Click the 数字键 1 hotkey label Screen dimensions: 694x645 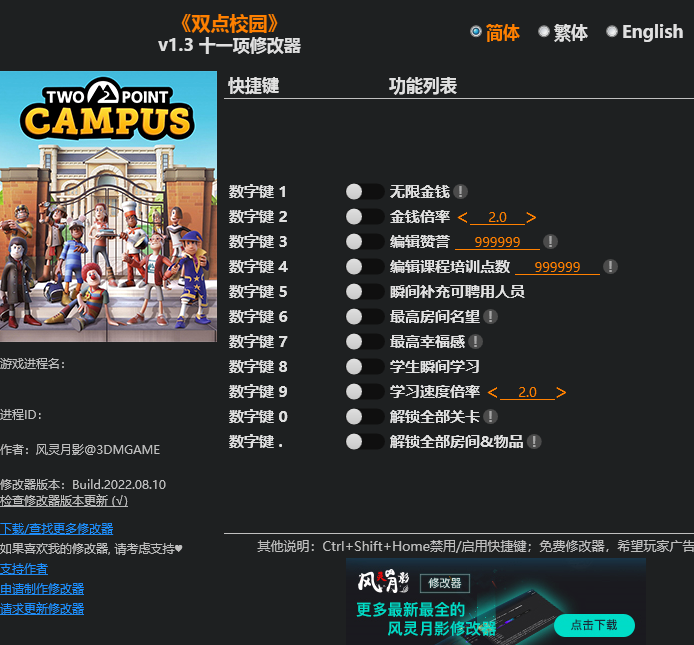pyautogui.click(x=258, y=192)
